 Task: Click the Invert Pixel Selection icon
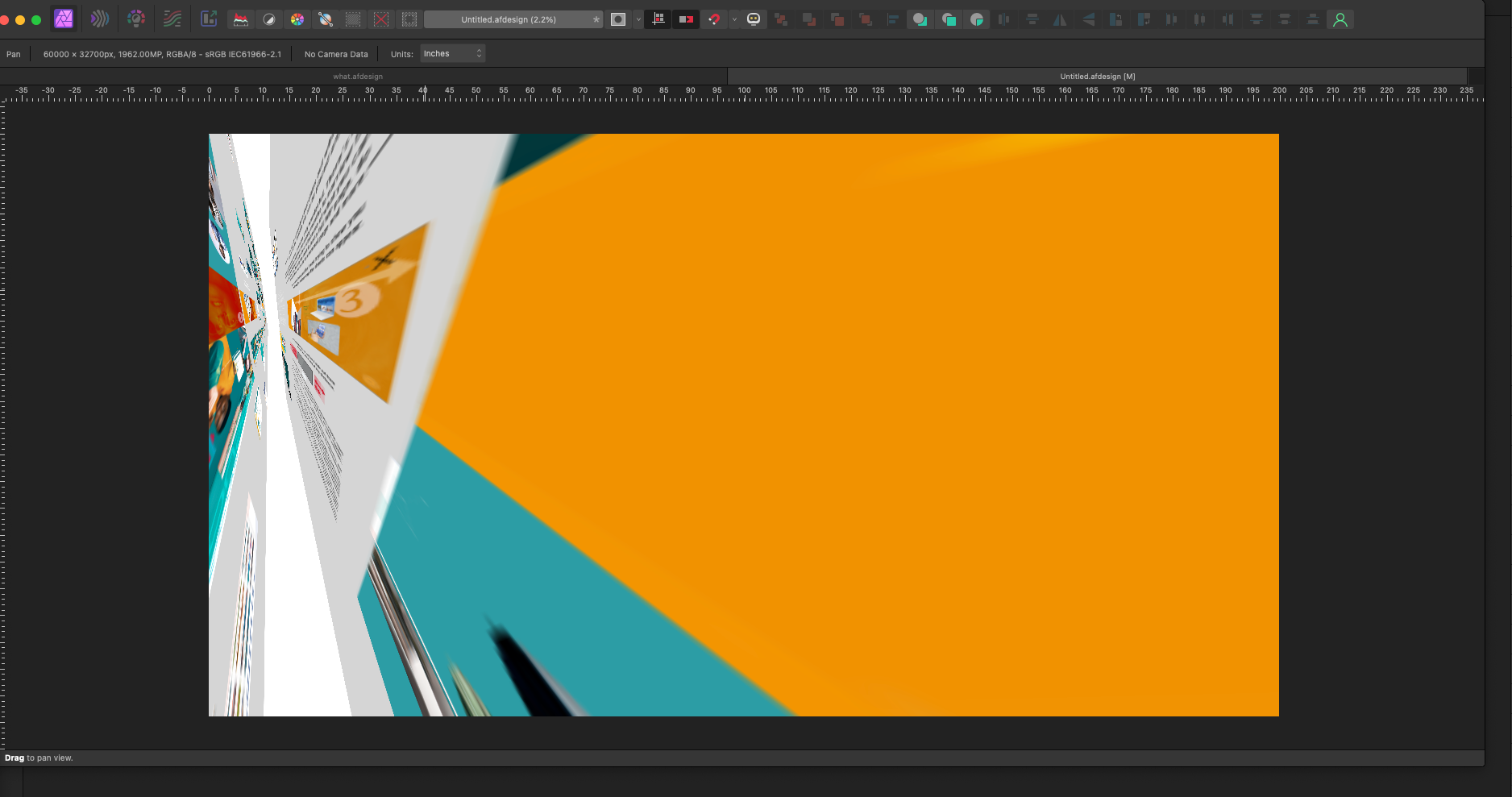[409, 19]
